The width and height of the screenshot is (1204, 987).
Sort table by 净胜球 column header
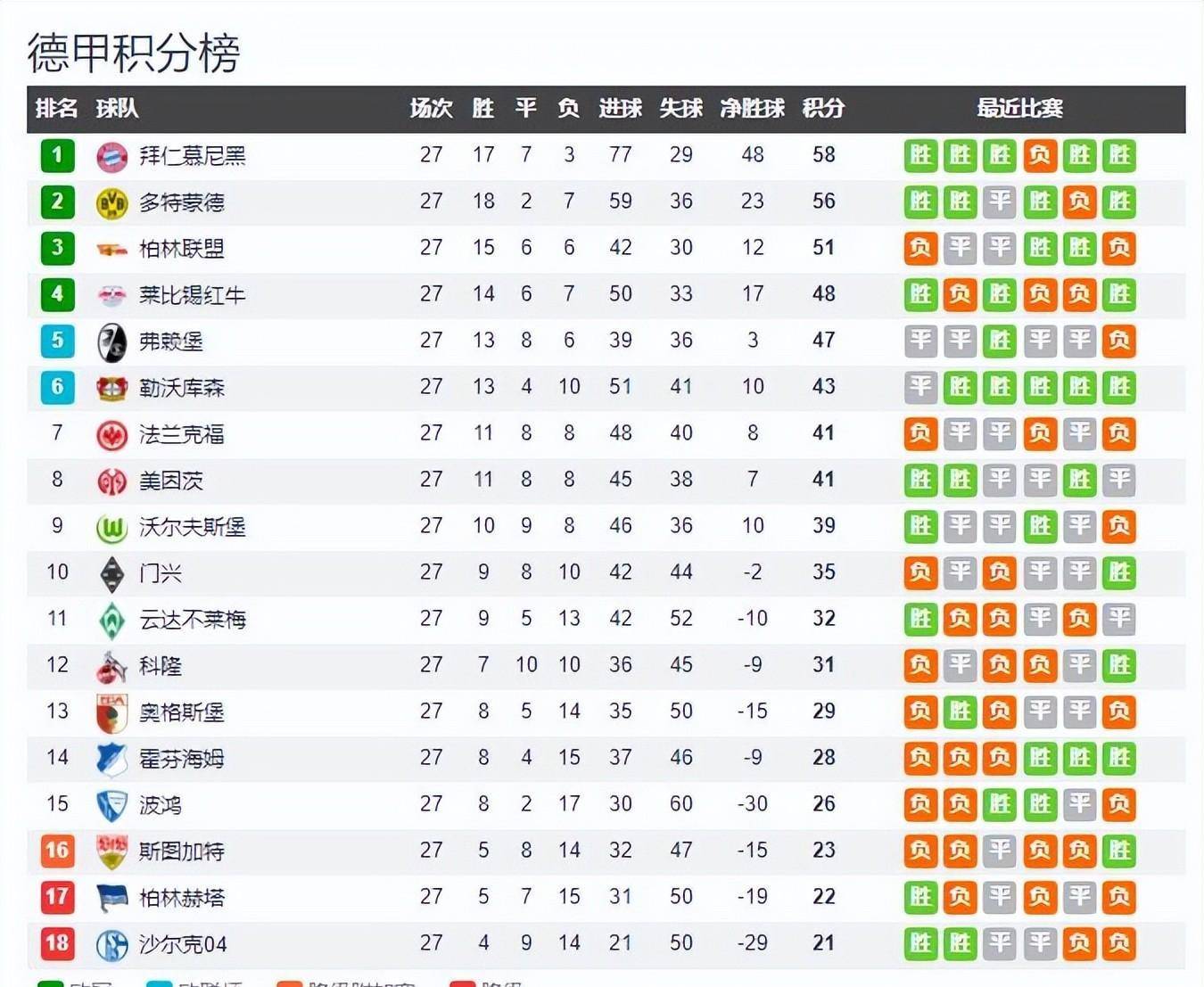click(x=752, y=109)
